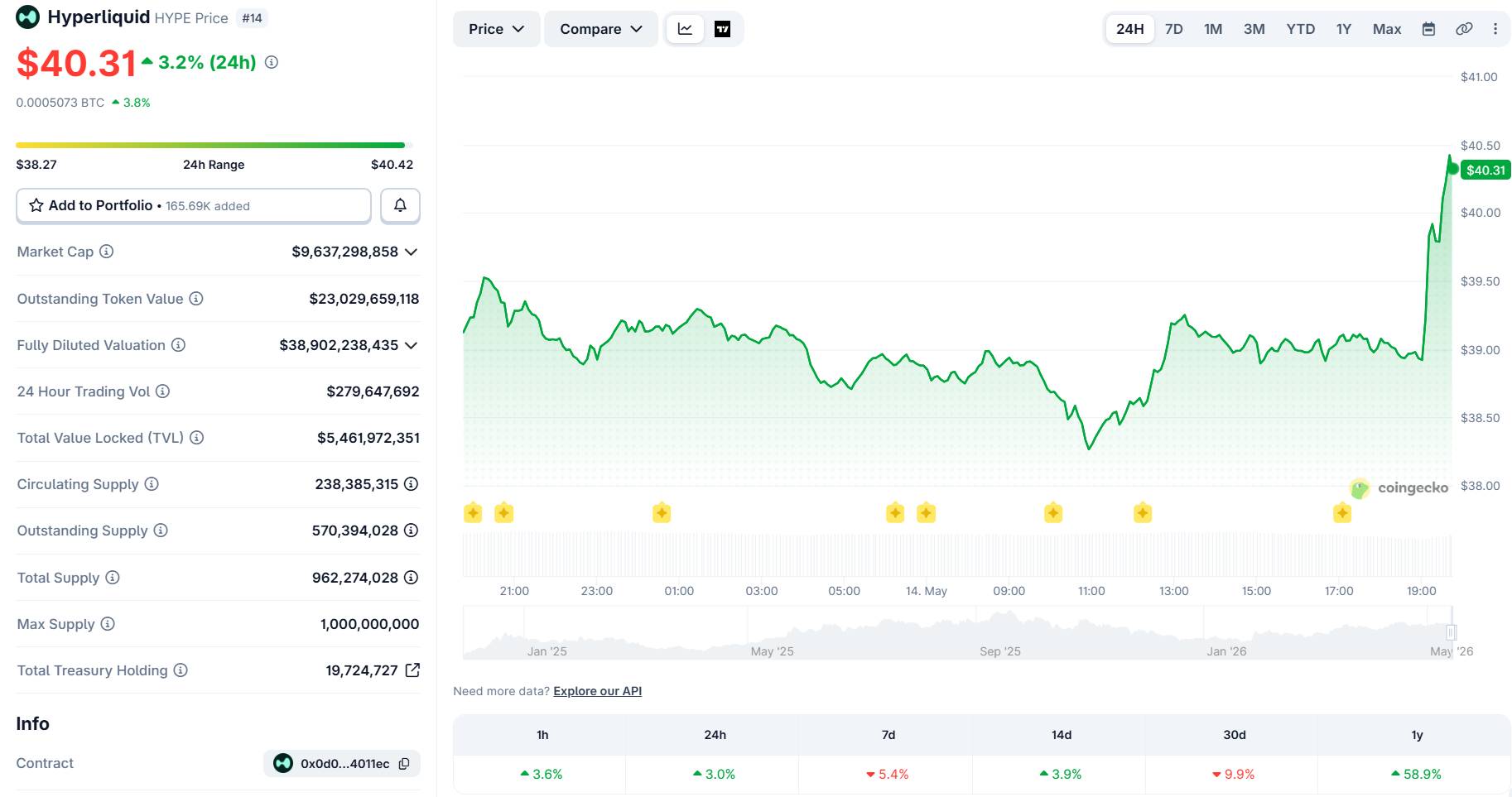Open the Explore our API link
Viewport: 1512px width, 797px height.
[598, 691]
